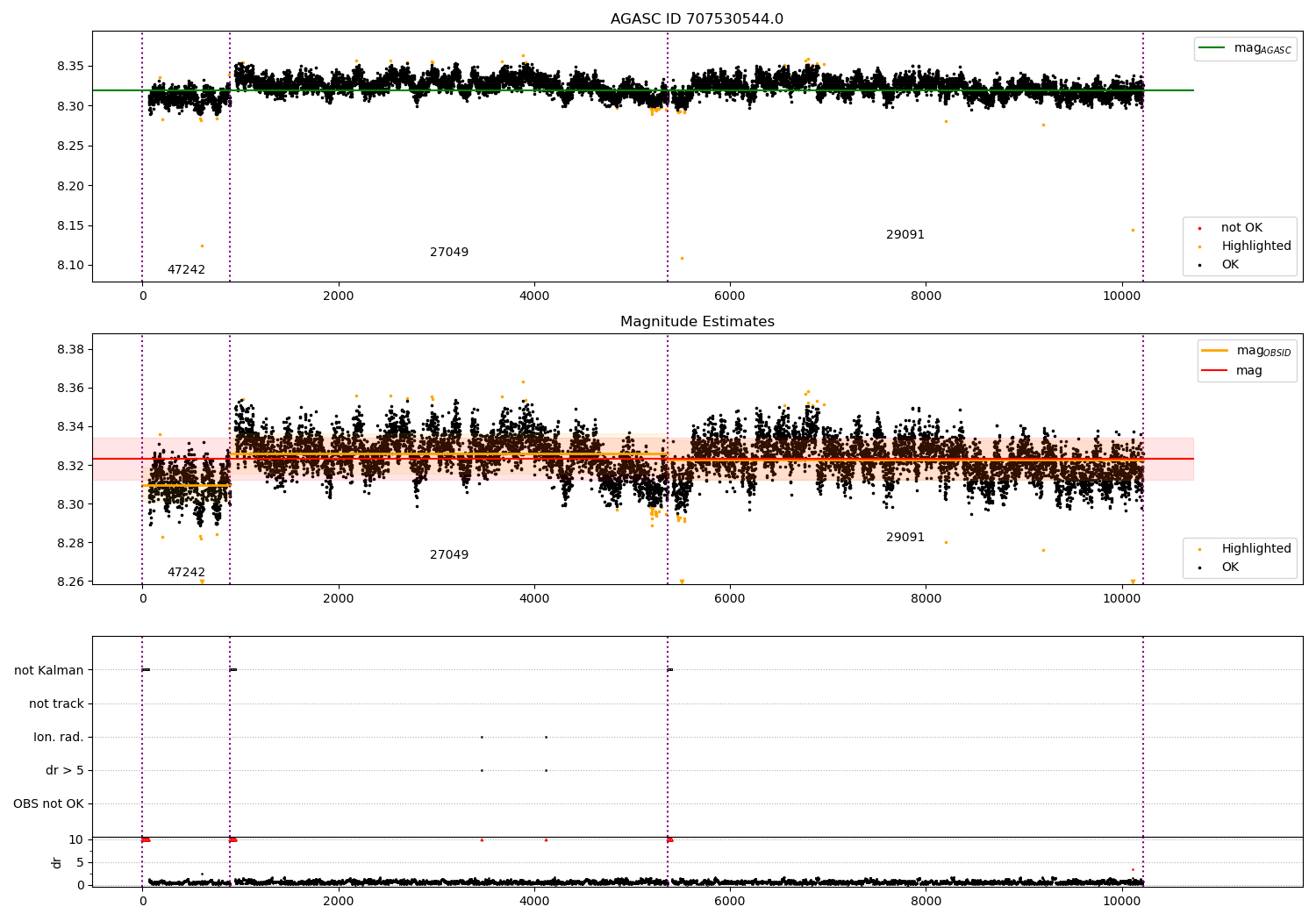Click x-axis tick 4000 under the top plot

(534, 296)
